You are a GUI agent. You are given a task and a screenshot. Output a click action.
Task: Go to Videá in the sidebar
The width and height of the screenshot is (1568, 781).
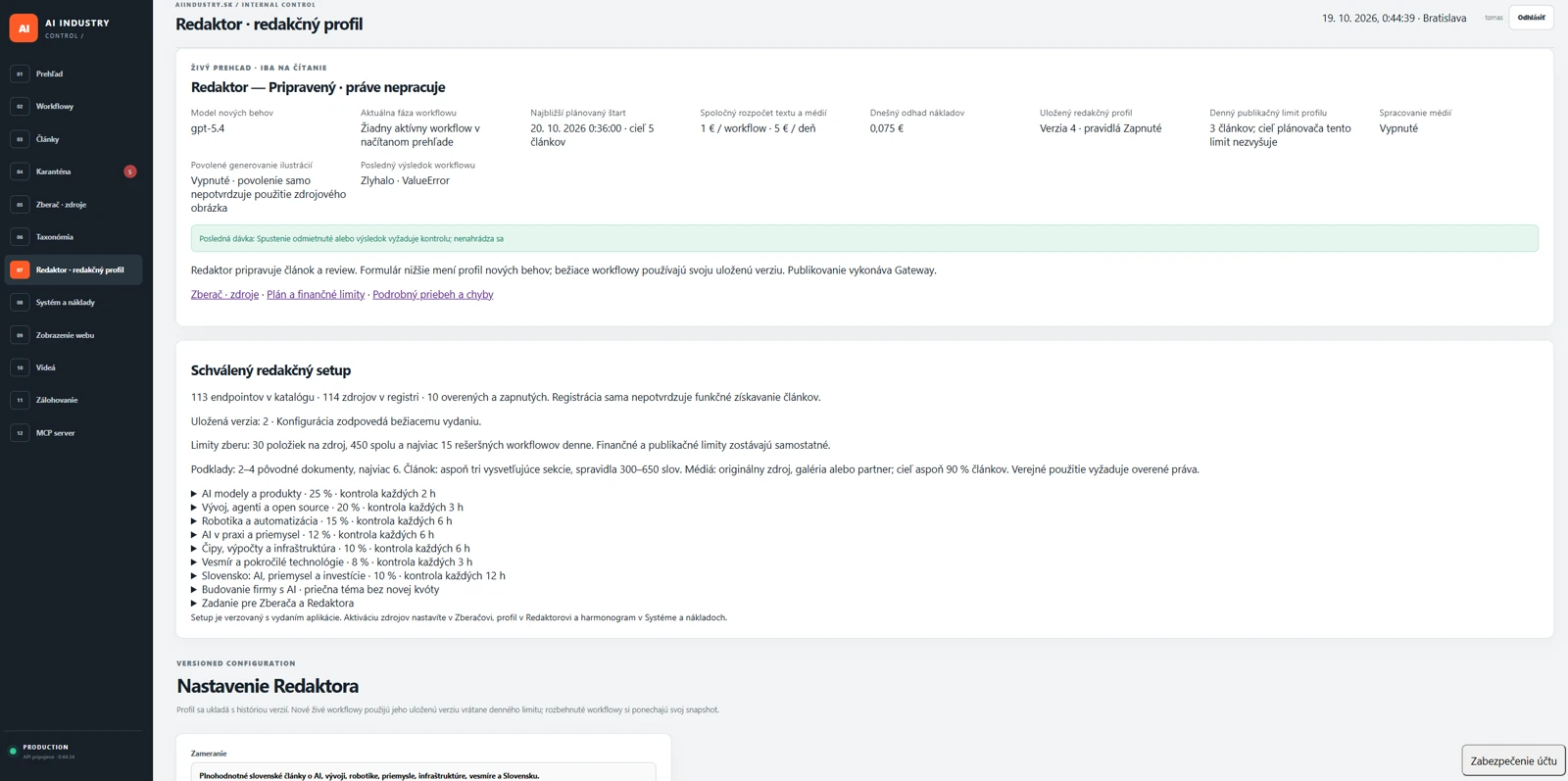tap(73, 367)
